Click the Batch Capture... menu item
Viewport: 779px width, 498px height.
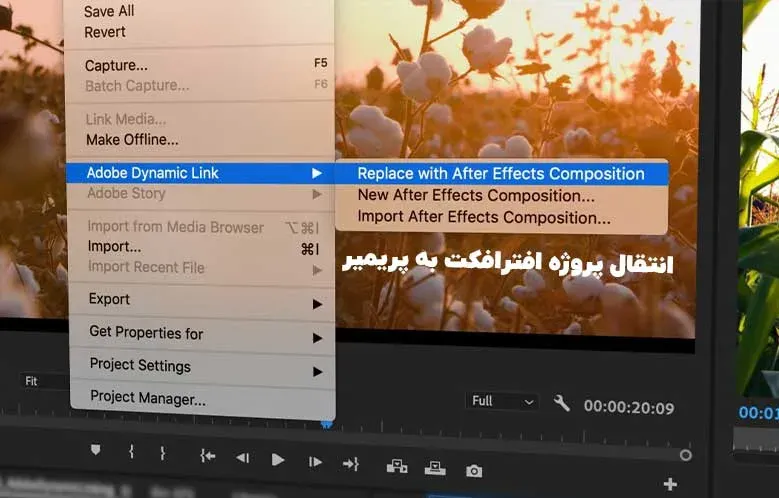(x=199, y=85)
